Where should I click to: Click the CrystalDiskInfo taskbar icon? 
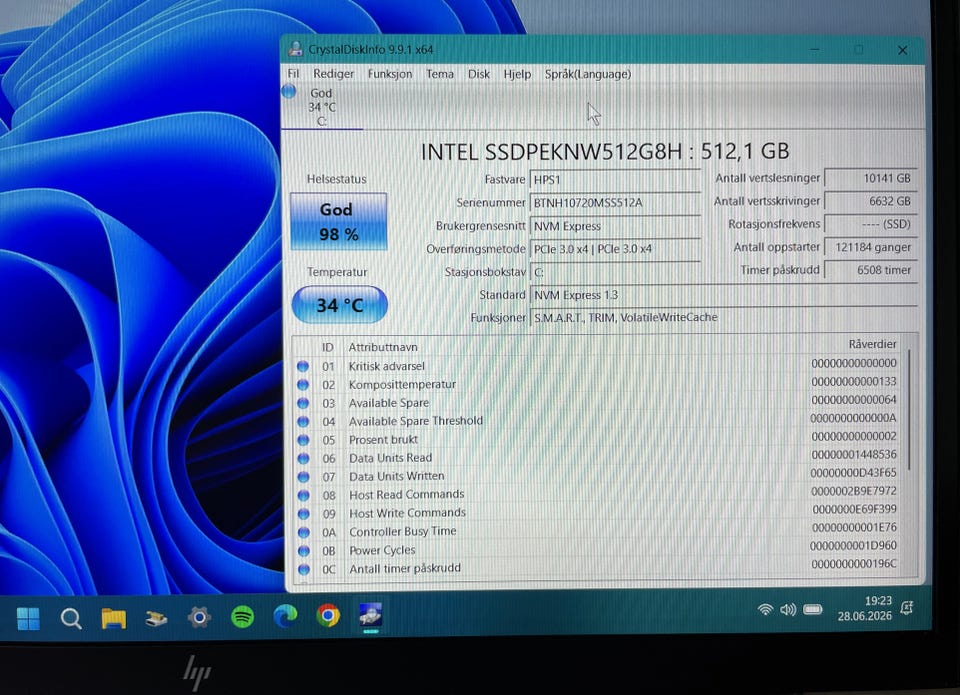click(x=371, y=615)
